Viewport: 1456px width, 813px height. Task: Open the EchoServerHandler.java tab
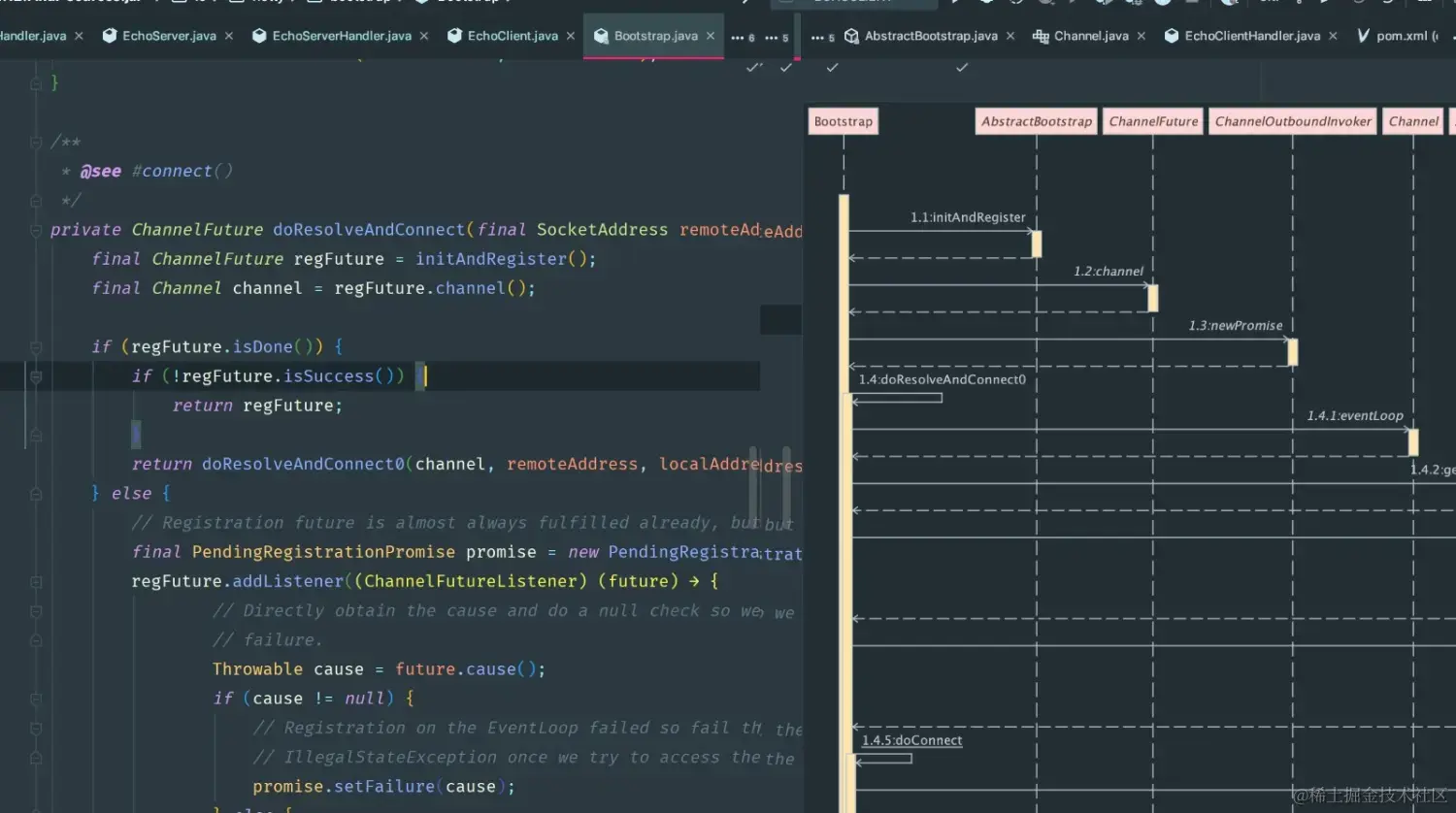click(x=342, y=36)
